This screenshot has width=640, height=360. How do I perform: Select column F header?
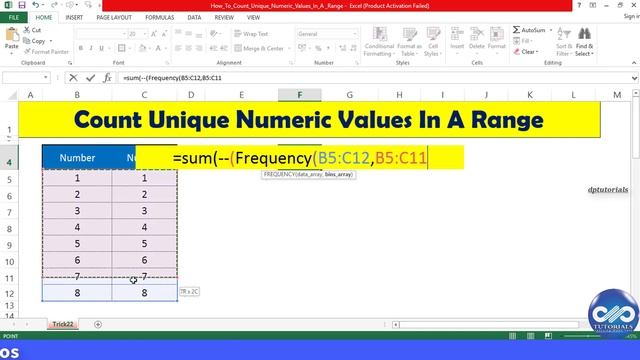tap(300, 95)
